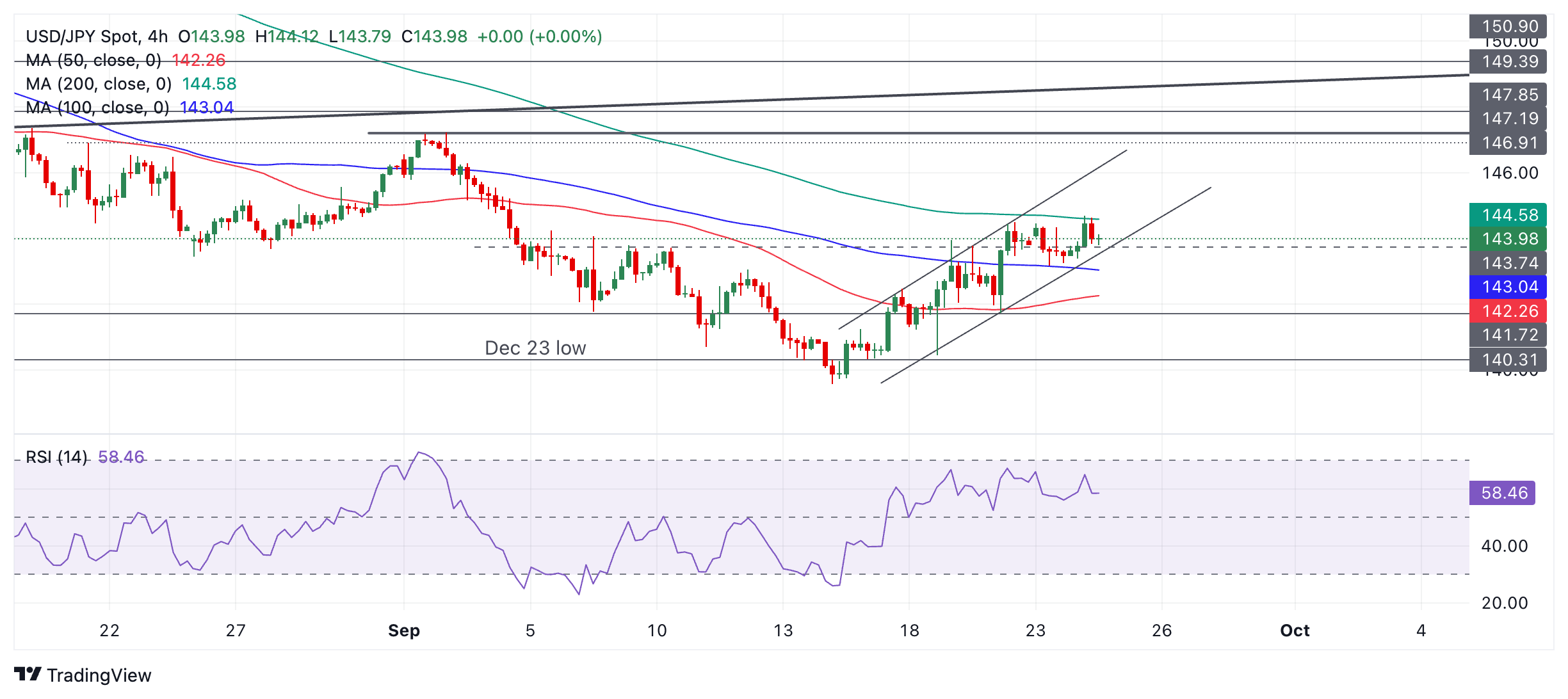
Task: Select the MA 200 close indicator legend
Action: 99,84
